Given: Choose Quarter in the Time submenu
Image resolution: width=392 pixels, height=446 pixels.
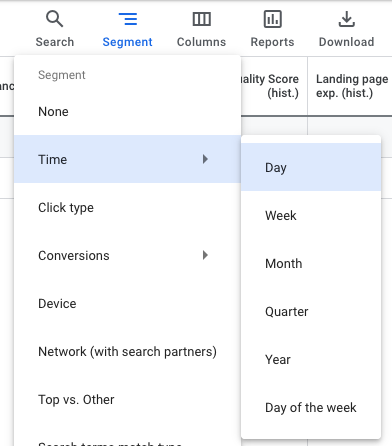Looking at the screenshot, I should [311, 311].
